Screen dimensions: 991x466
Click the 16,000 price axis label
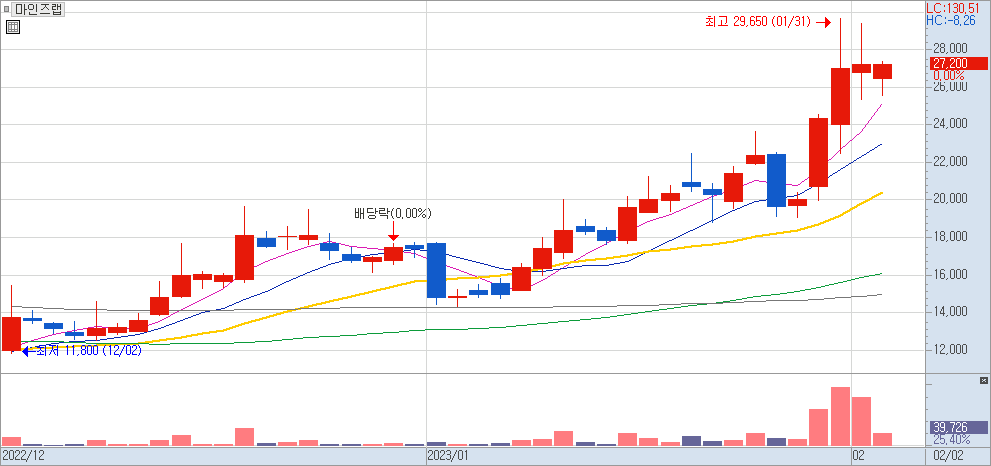(x=949, y=274)
